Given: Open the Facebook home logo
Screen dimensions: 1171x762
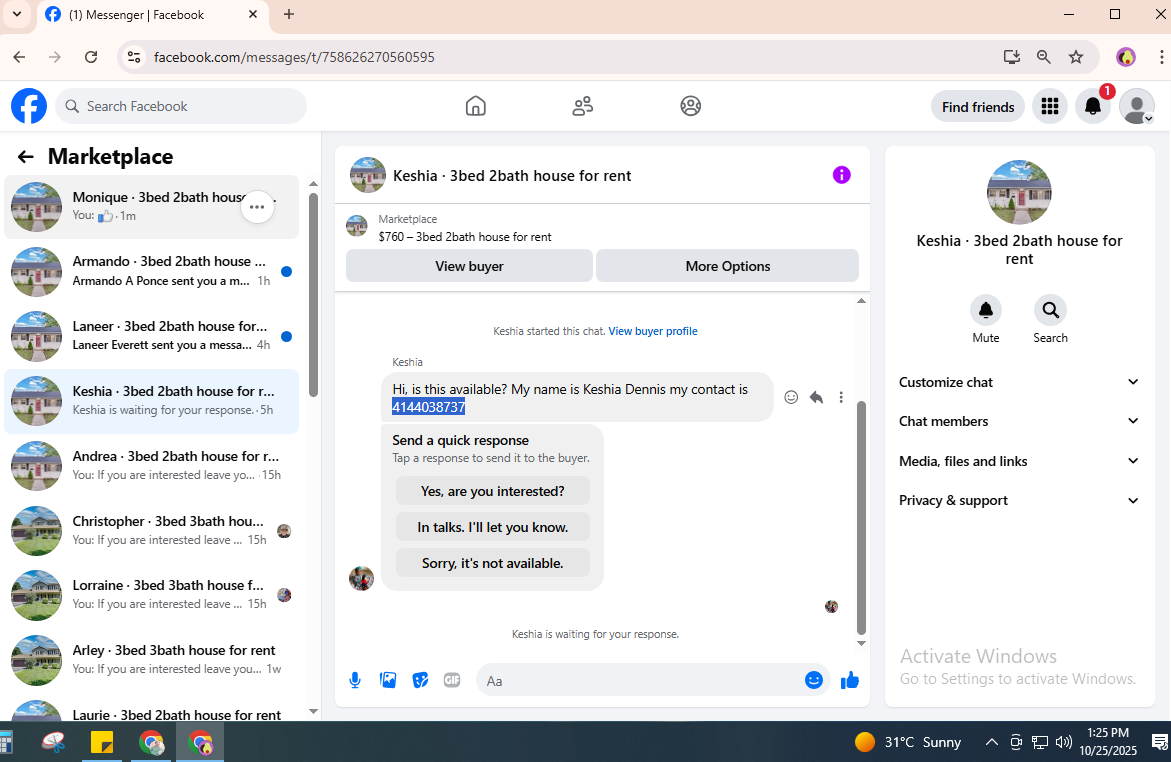Looking at the screenshot, I should 29,106.
